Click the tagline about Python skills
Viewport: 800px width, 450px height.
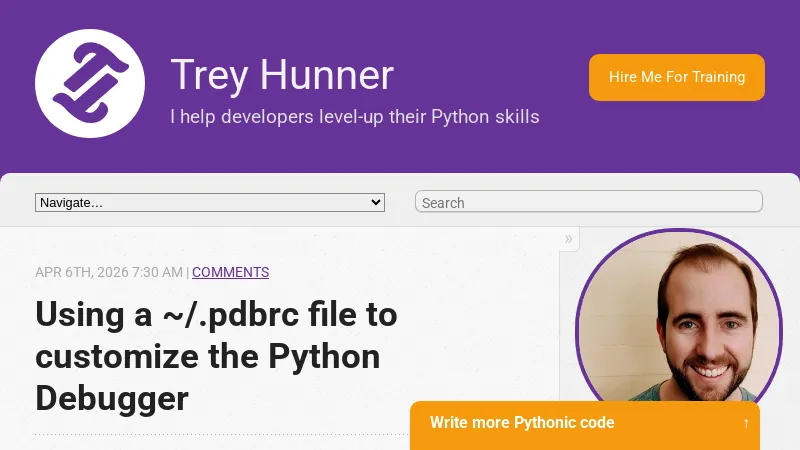pos(355,117)
